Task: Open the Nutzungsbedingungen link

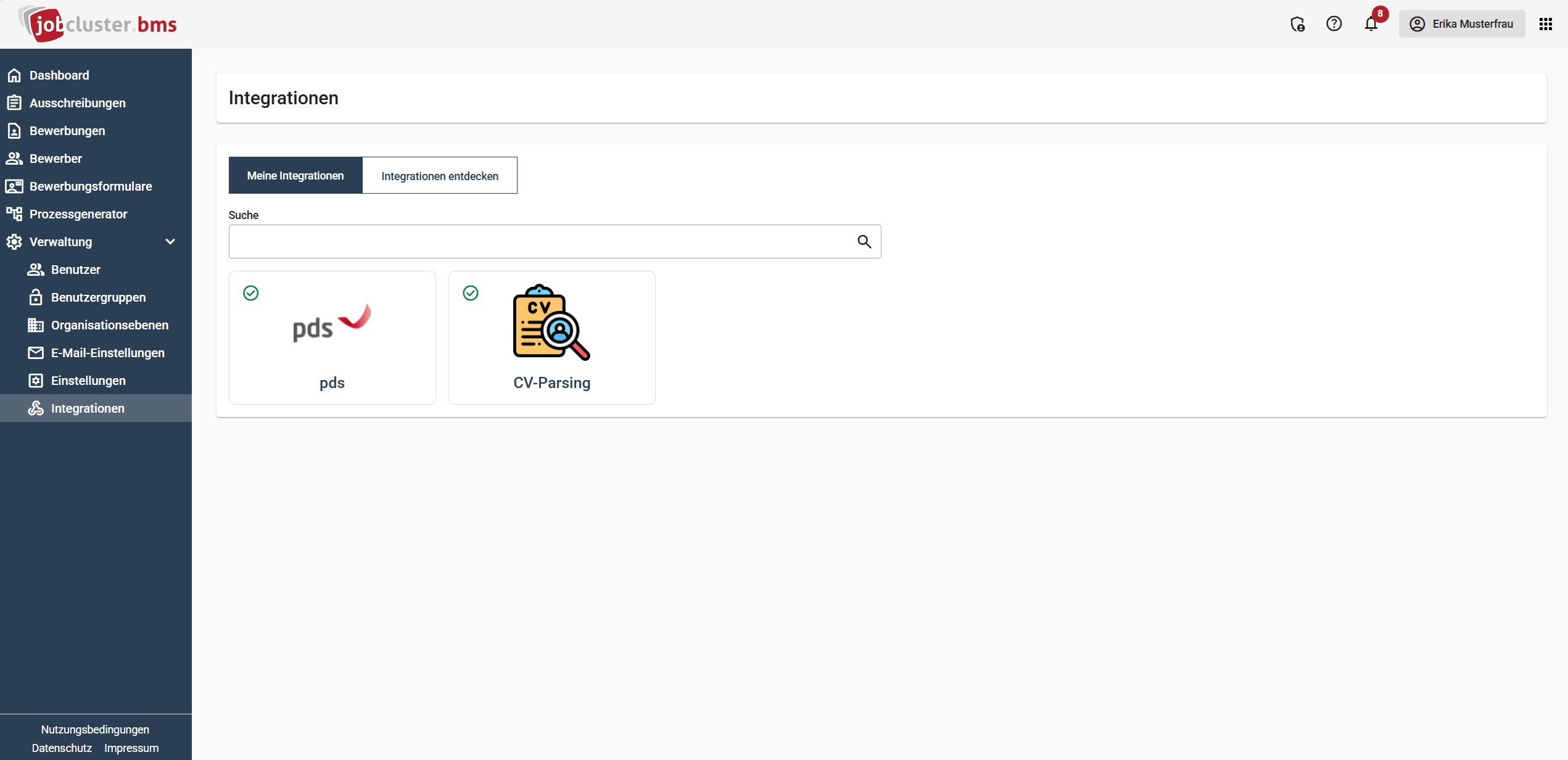Action: (x=95, y=729)
